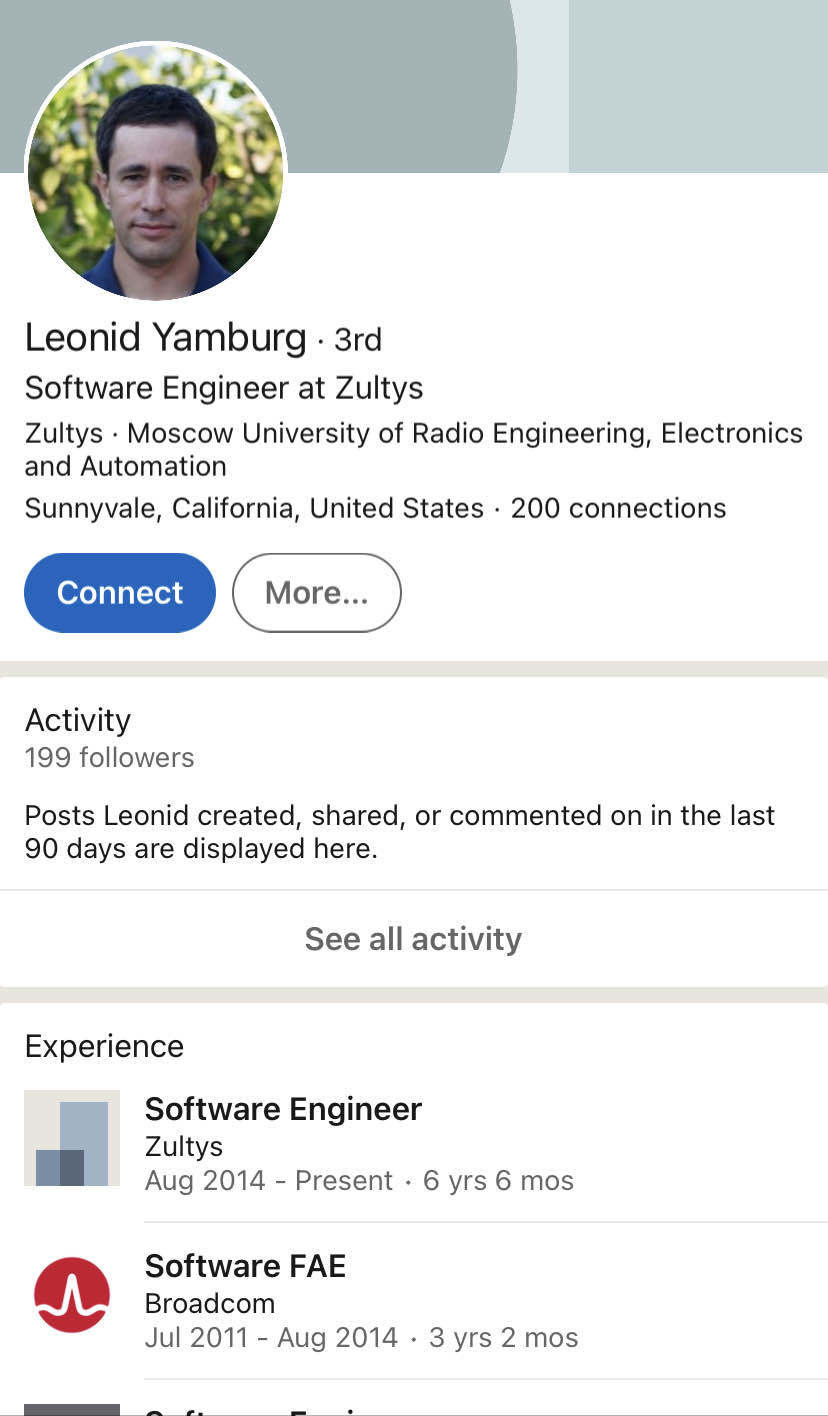Tap the Experience section heading
The height and width of the screenshot is (1416, 828).
coord(104,1046)
